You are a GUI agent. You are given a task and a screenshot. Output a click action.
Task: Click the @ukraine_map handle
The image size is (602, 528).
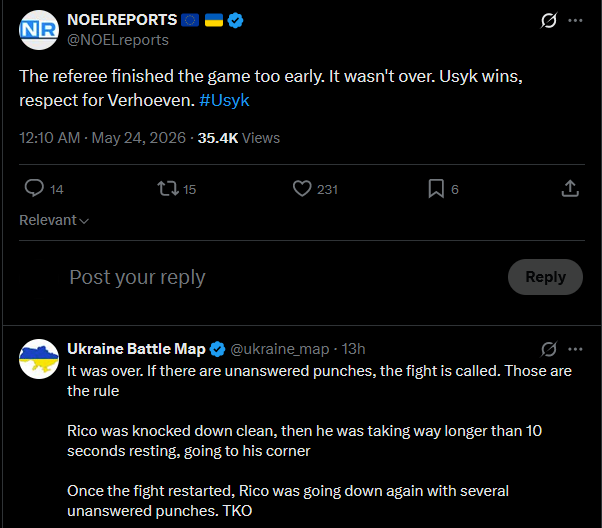point(280,349)
